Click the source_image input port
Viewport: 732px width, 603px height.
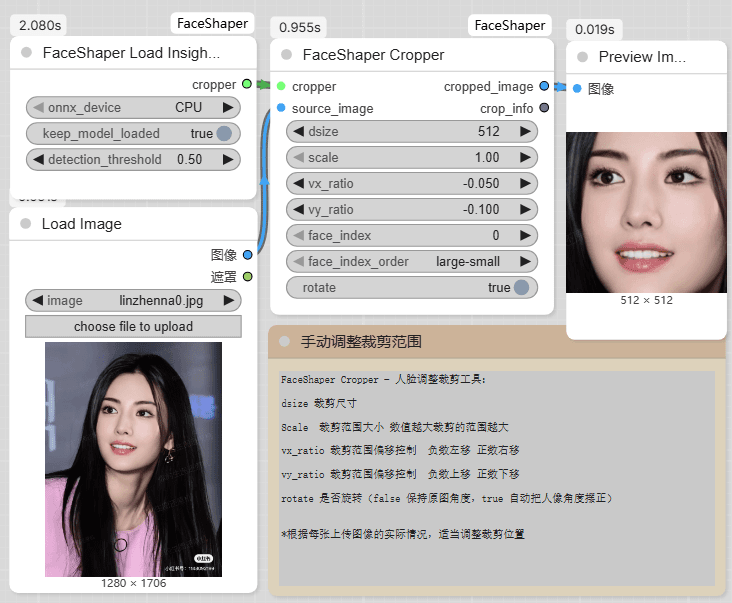click(x=281, y=108)
